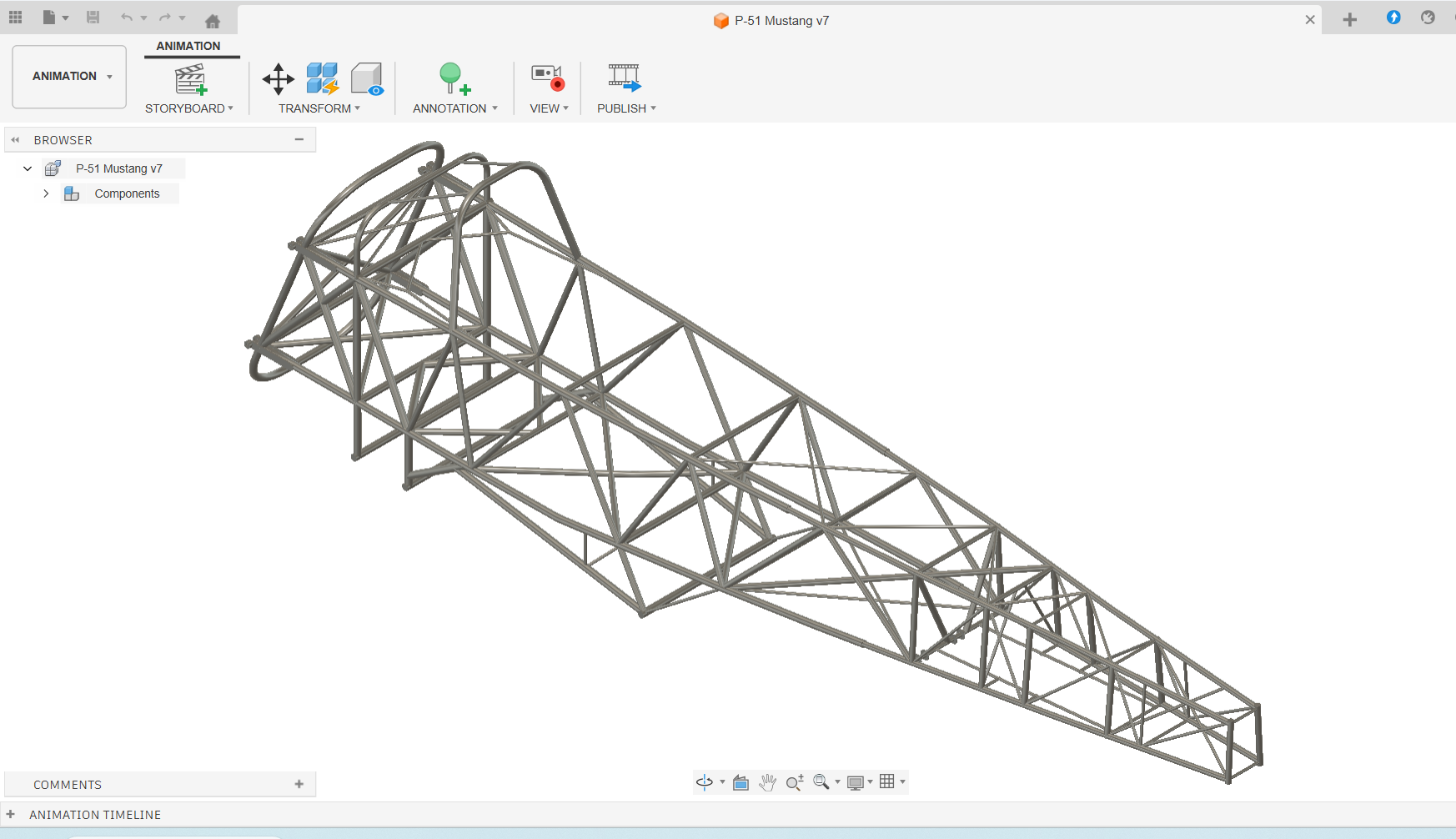Open the ANIMATION workspace switcher dropdown
1456x839 pixels.
tap(69, 77)
